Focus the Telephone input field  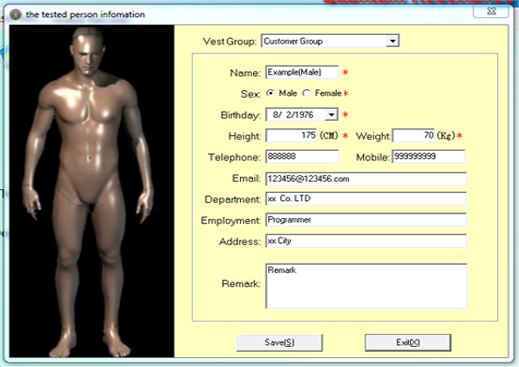pyautogui.click(x=302, y=157)
